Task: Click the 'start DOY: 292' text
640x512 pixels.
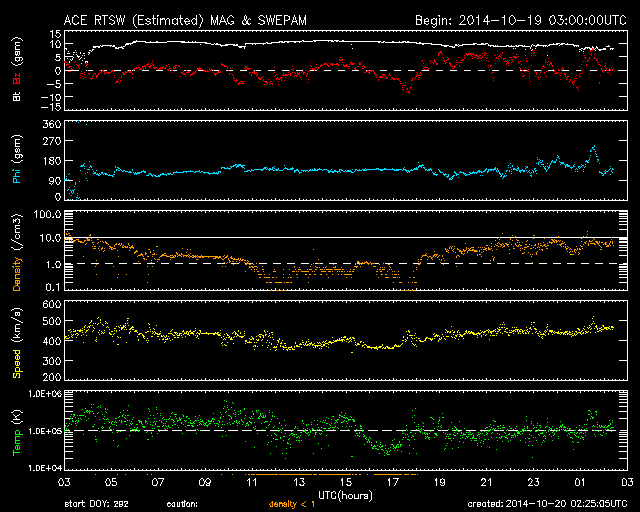Action: [x=96, y=504]
